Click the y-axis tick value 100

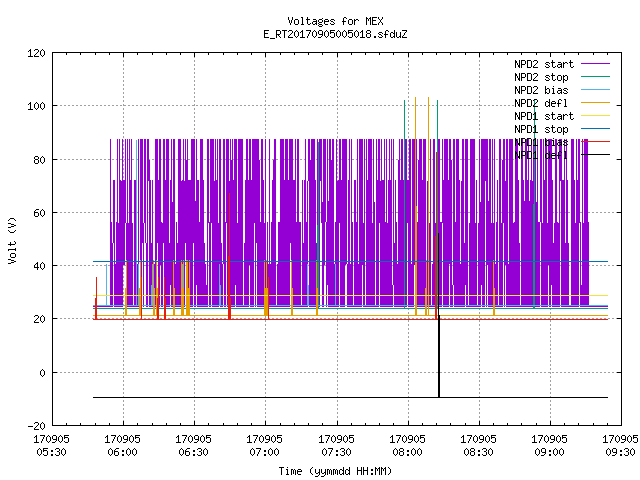click(x=36, y=107)
